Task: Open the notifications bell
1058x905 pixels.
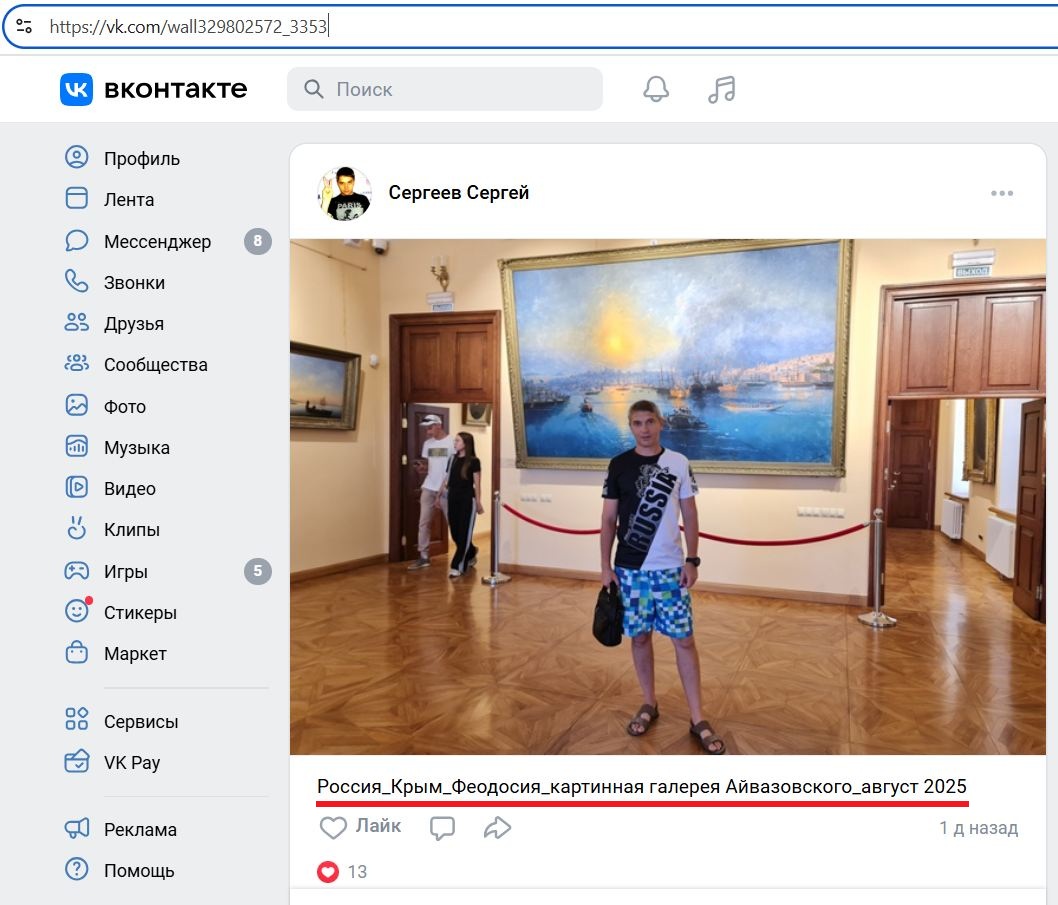Action: (x=656, y=89)
